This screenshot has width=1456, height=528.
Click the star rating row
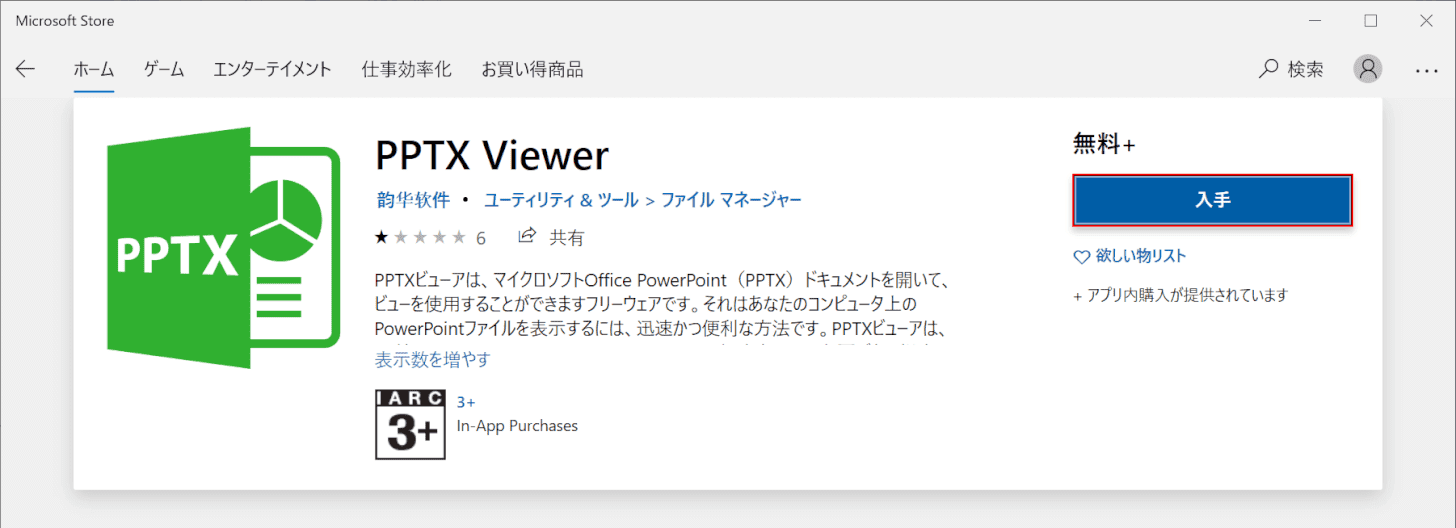point(420,238)
